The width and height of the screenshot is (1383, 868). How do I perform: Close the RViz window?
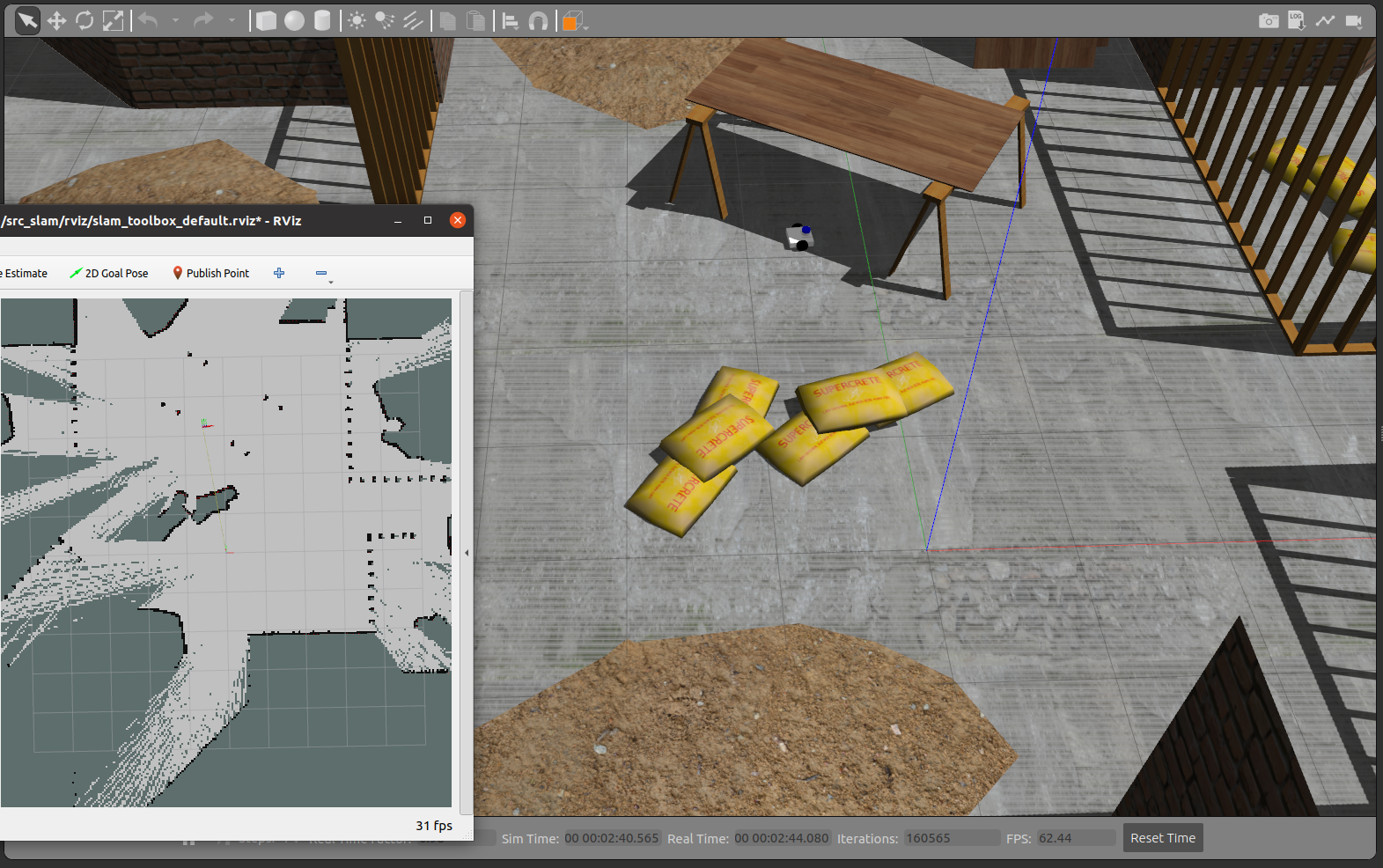458,220
